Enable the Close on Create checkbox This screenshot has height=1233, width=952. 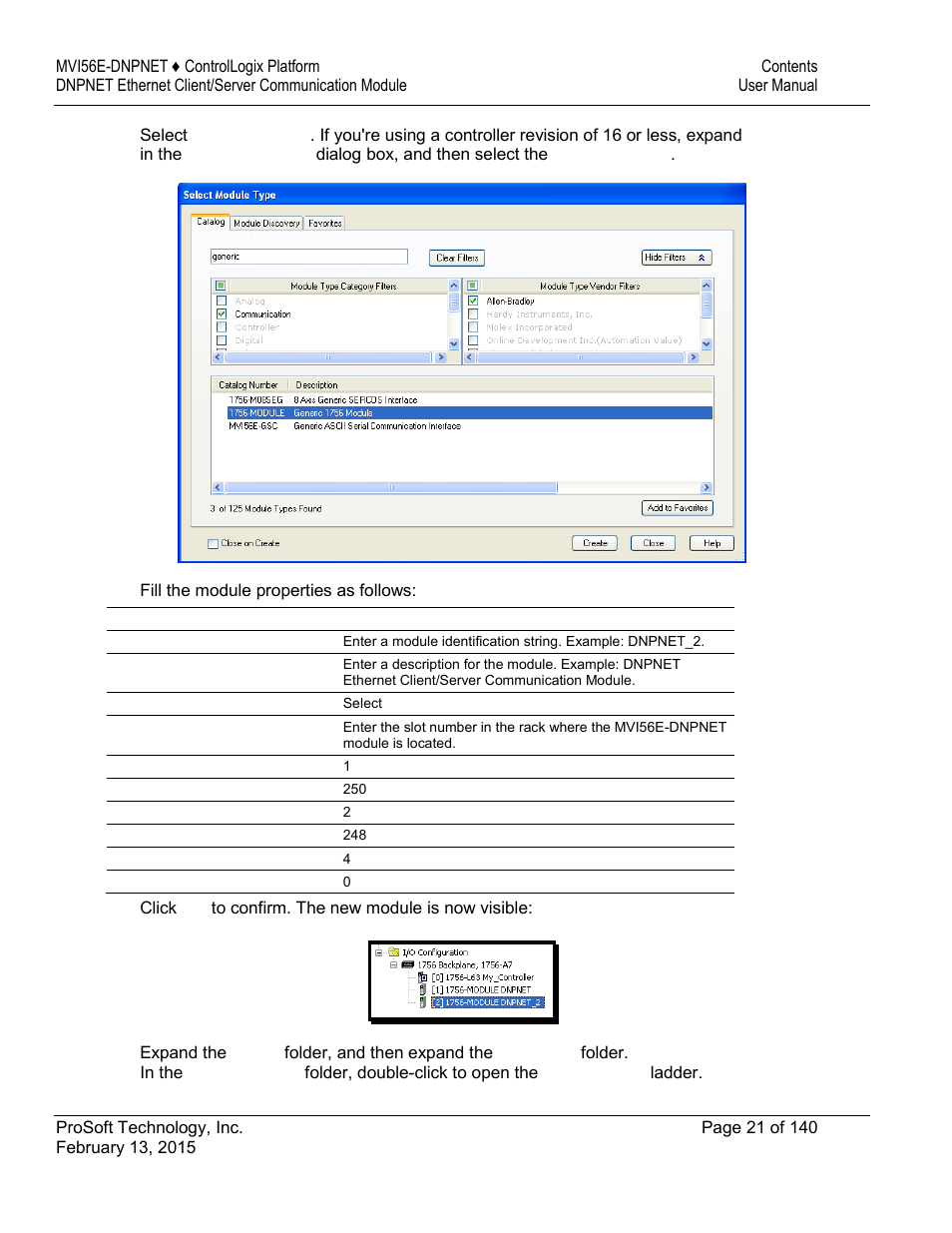click(x=213, y=544)
